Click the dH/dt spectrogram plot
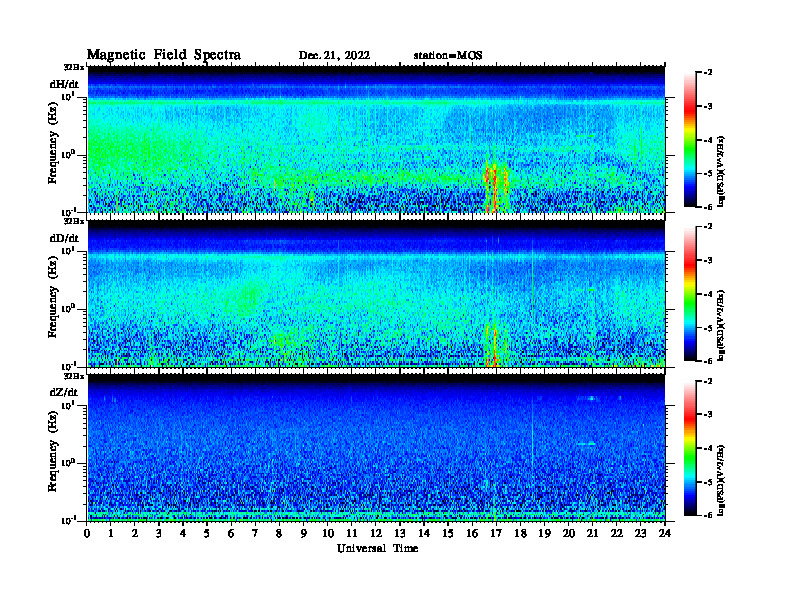This screenshot has height=612, width=792. click(376, 139)
